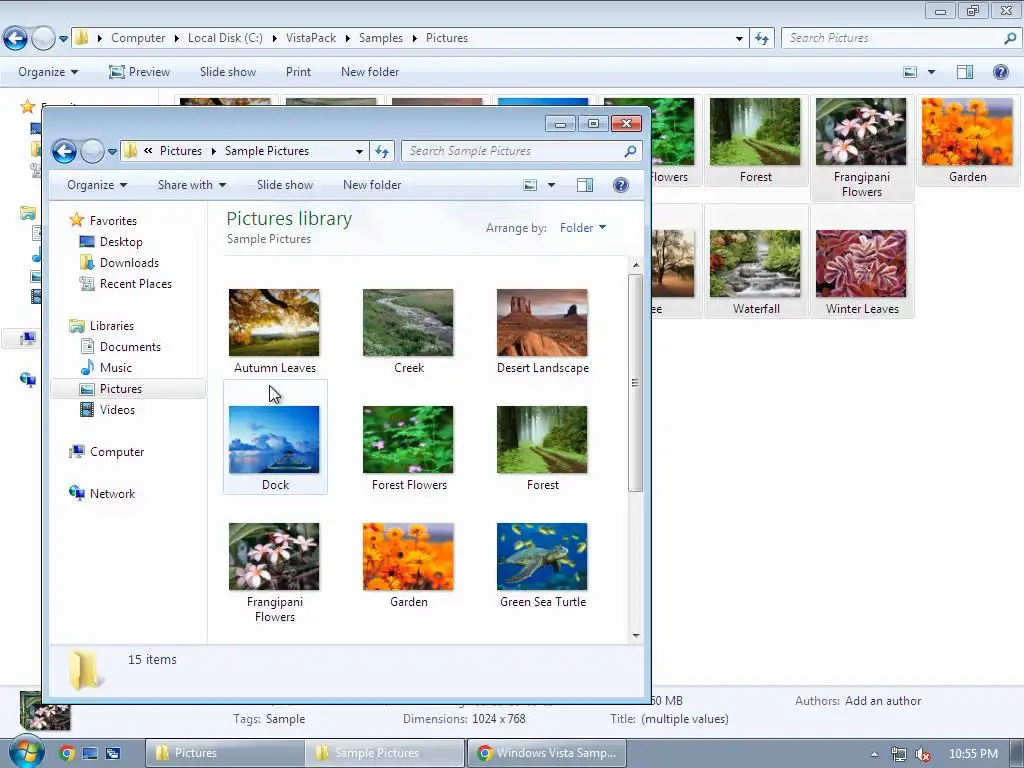Click Local Disk (C:) breadcrumb
Screen dimensions: 1024x768
coord(225,38)
